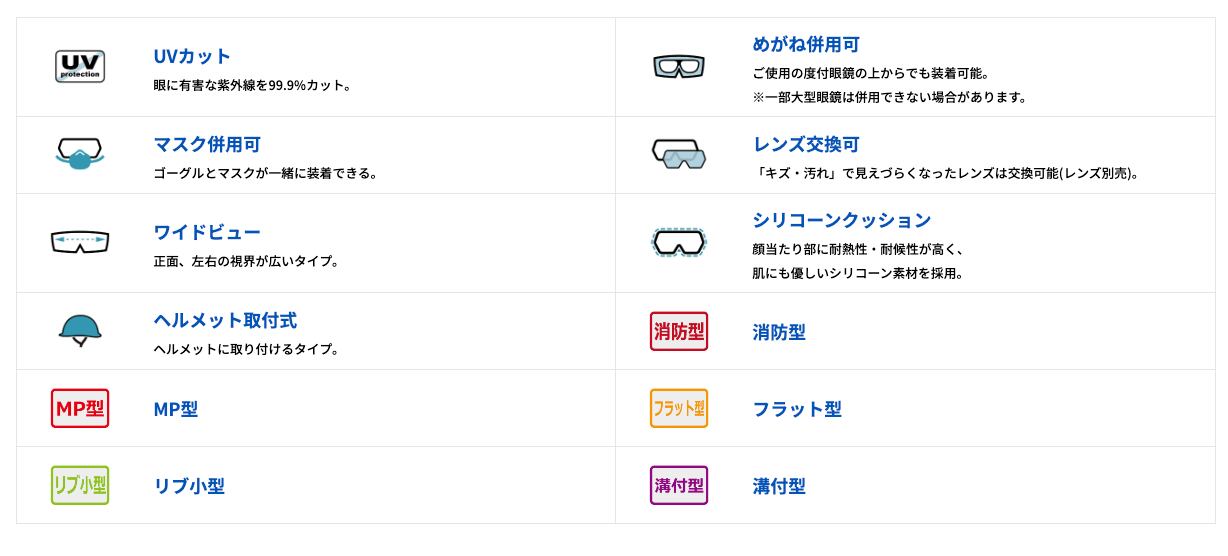1228x556 pixels.
Task: Open the UVカット heading link
Action: [192, 56]
